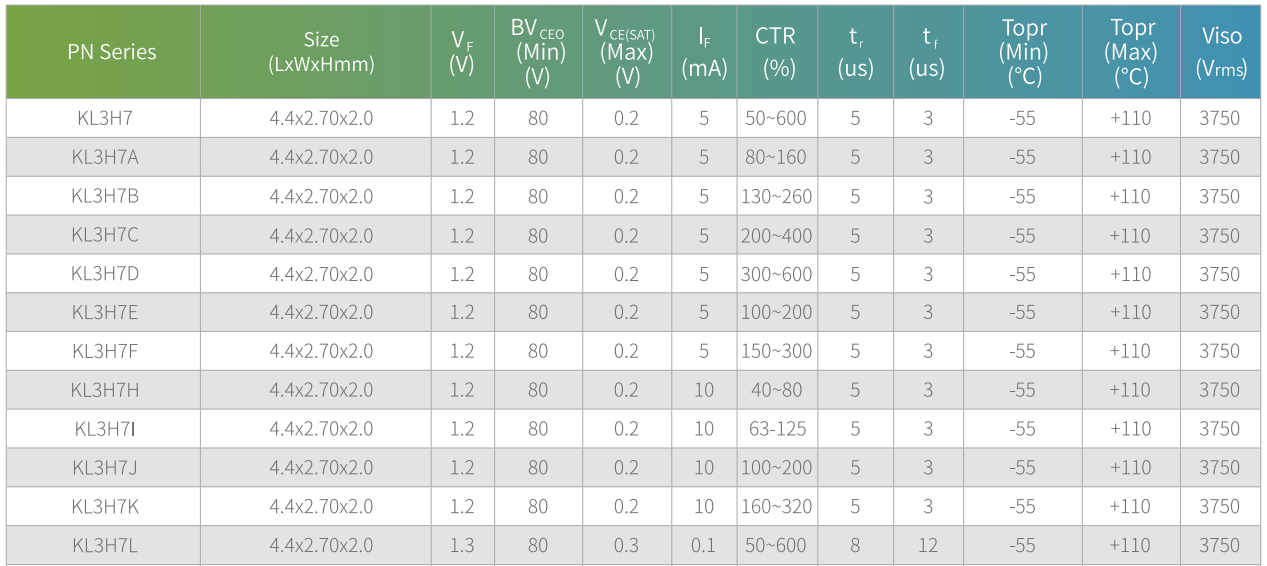Click the VCE(SAT) (Max) header cell
This screenshot has width=1267, height=566.
[626, 52]
